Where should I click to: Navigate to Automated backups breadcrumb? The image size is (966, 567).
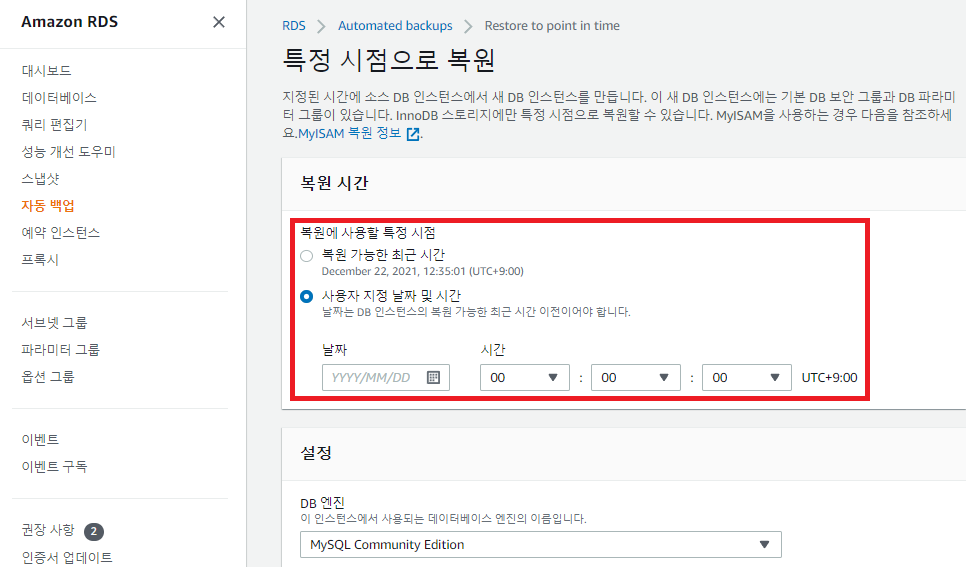395,26
